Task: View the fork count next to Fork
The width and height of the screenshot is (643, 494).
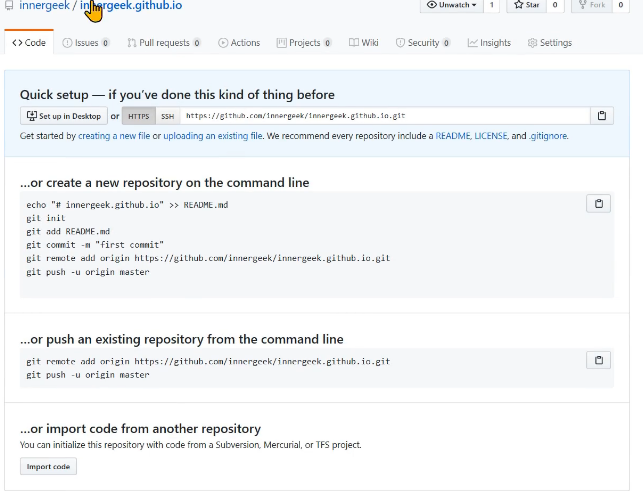Action: 621,5
